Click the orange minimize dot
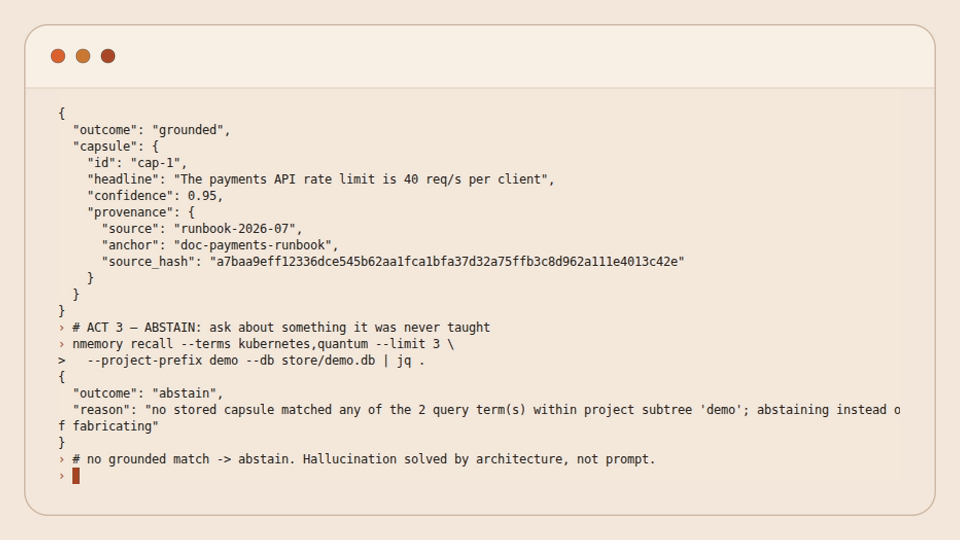The height and width of the screenshot is (540, 960). 83,56
